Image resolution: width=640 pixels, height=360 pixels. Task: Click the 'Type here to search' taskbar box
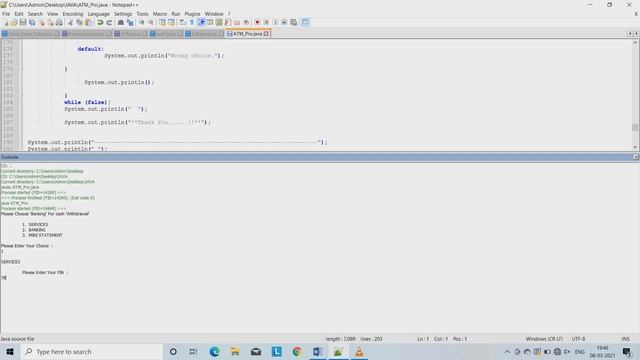[91, 351]
